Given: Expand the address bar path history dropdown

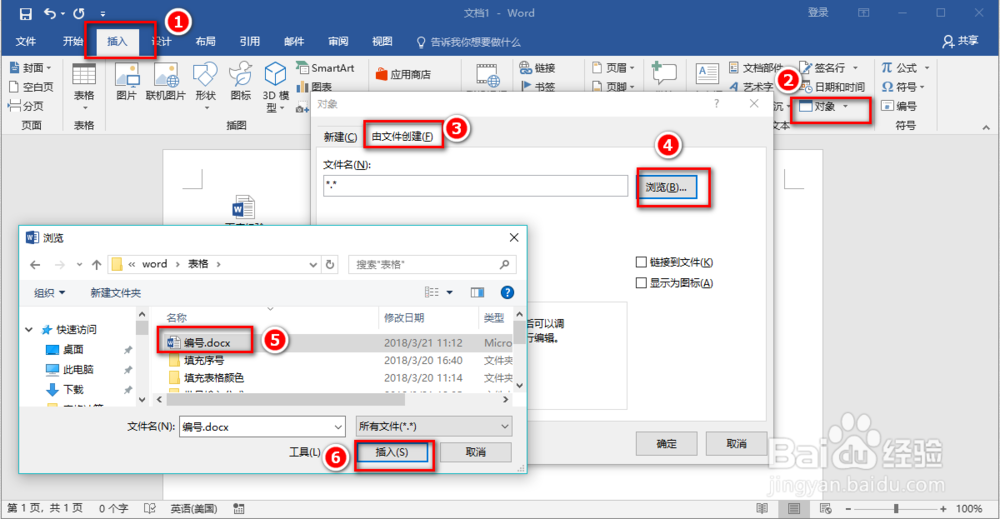Looking at the screenshot, I should [313, 265].
